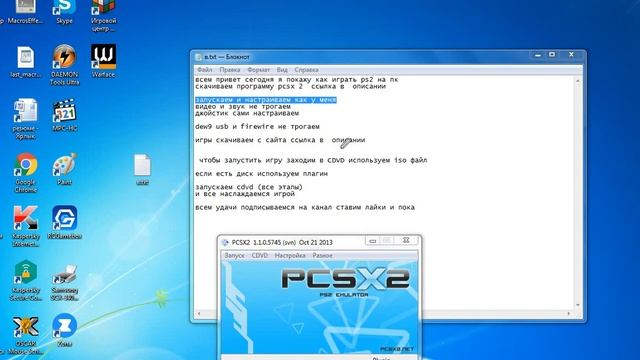640x360 pixels.
Task: Click the line 'всем привет сегодня я покажу'
Action: [296, 80]
